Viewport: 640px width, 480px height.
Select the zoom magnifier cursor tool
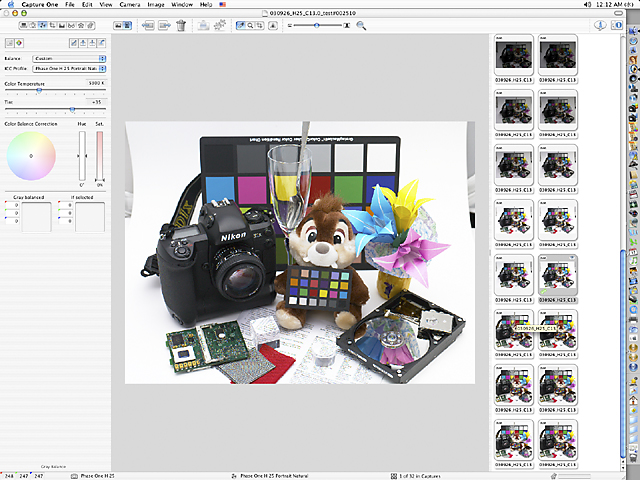click(x=250, y=25)
